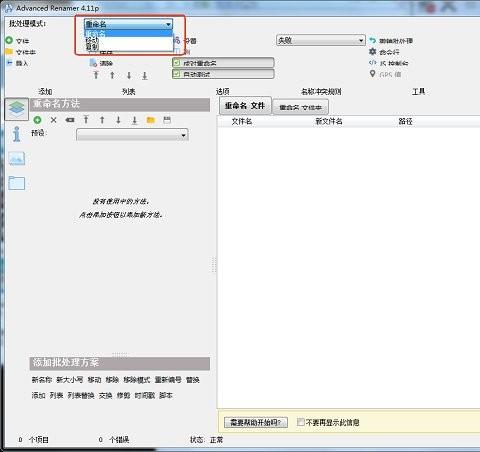Add 脚本 method

pos(166,395)
